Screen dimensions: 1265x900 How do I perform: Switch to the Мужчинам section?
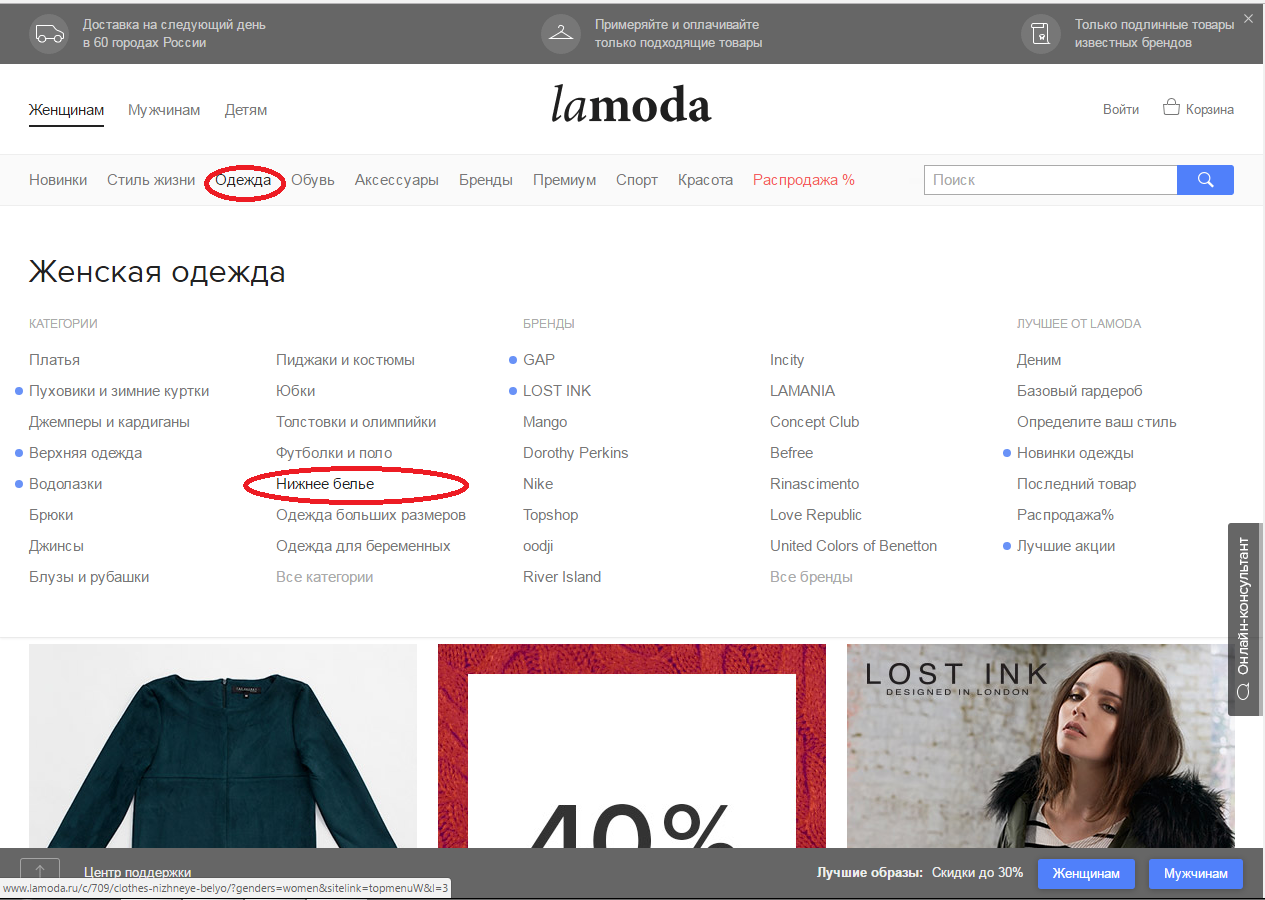click(x=164, y=110)
